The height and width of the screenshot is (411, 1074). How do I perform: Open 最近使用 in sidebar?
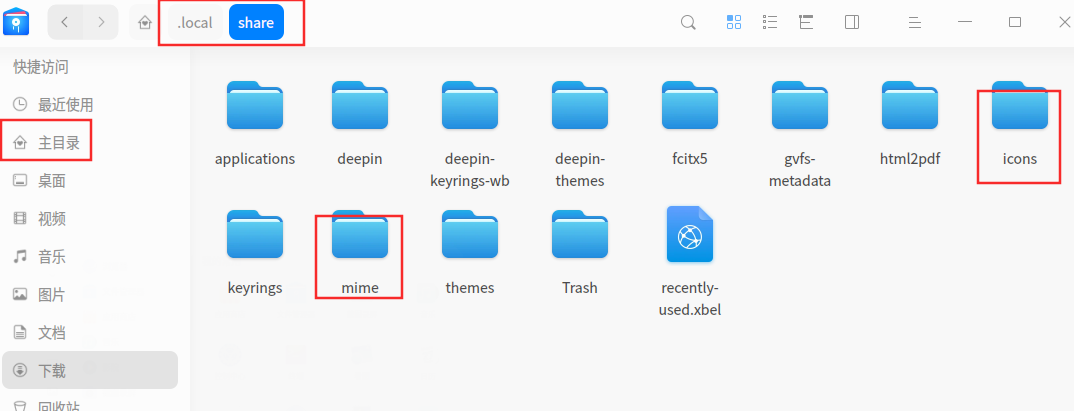point(89,105)
